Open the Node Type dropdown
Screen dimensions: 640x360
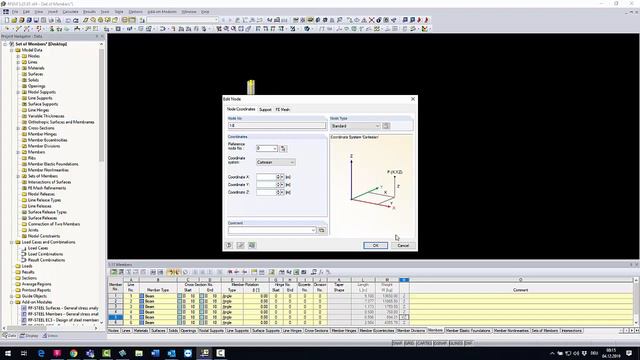point(356,126)
